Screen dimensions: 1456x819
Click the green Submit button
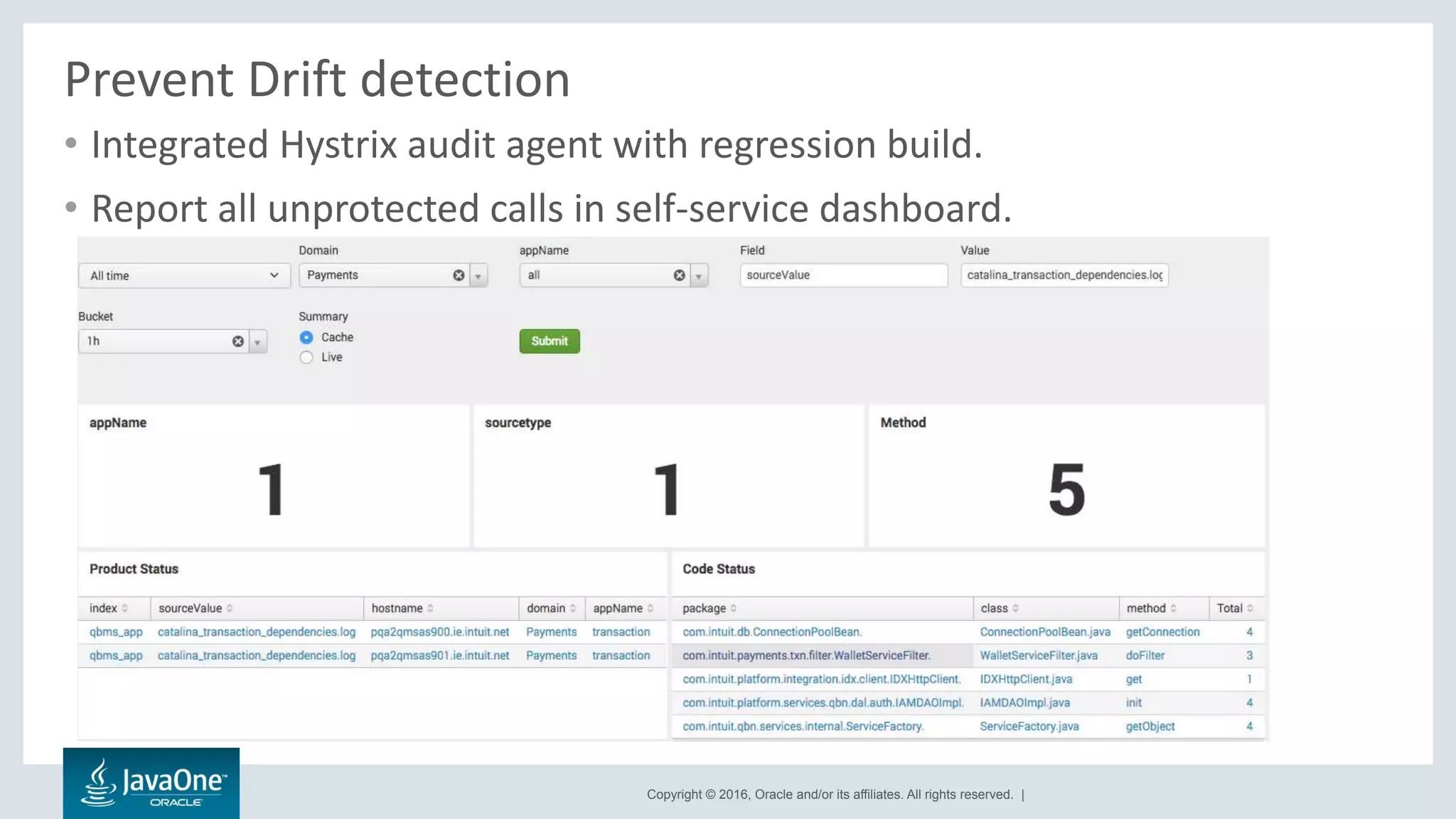coord(550,341)
